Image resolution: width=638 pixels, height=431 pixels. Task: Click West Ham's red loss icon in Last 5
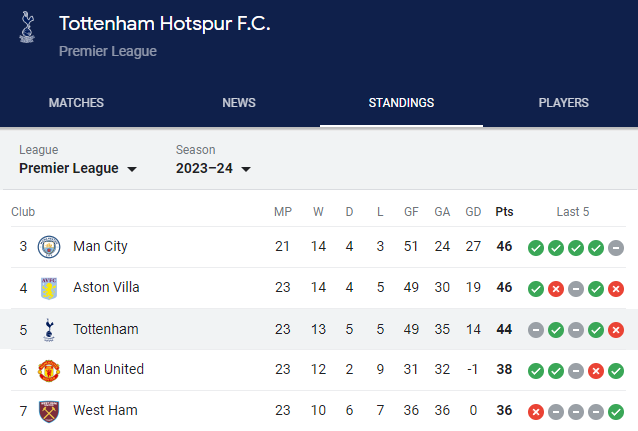pos(536,412)
